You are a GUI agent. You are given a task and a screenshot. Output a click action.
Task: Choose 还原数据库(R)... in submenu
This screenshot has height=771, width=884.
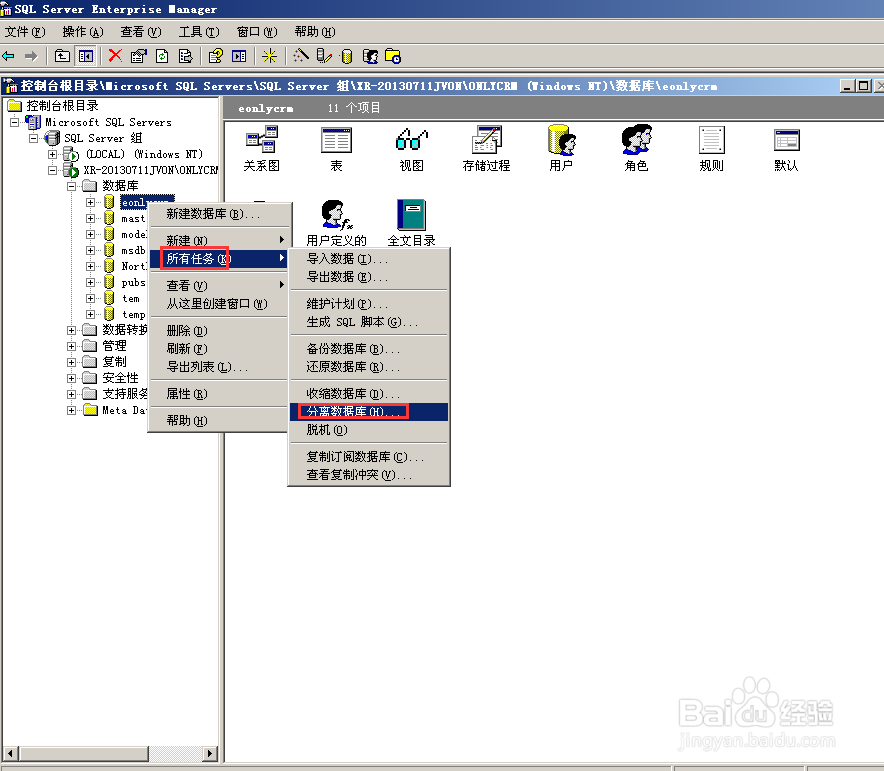point(369,367)
